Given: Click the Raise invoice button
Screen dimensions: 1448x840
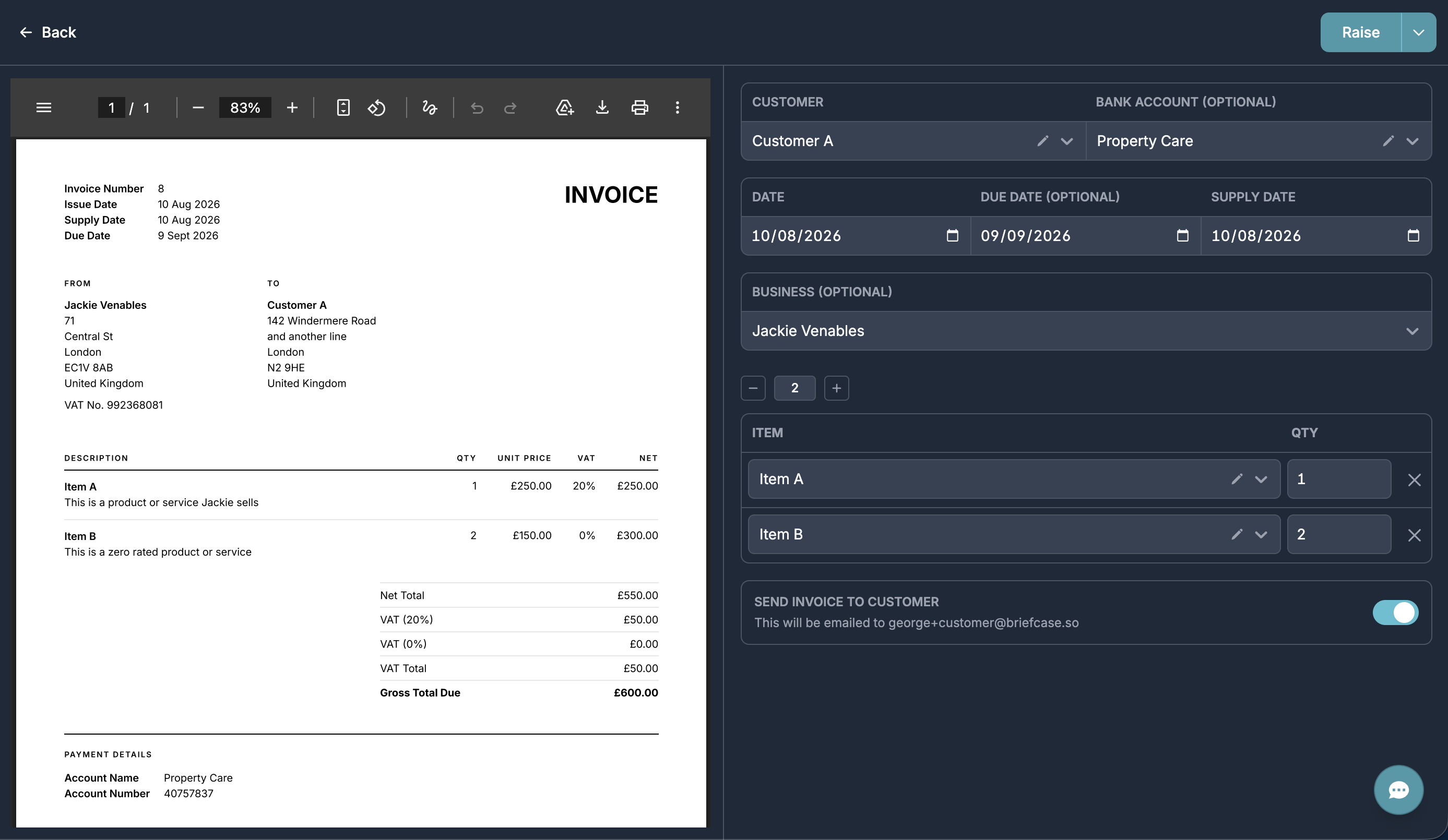Looking at the screenshot, I should (1360, 32).
